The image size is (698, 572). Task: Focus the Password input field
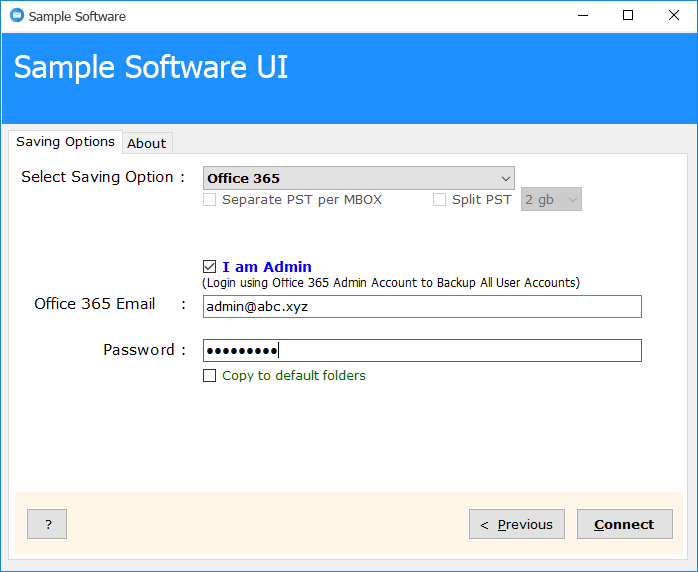(x=422, y=350)
